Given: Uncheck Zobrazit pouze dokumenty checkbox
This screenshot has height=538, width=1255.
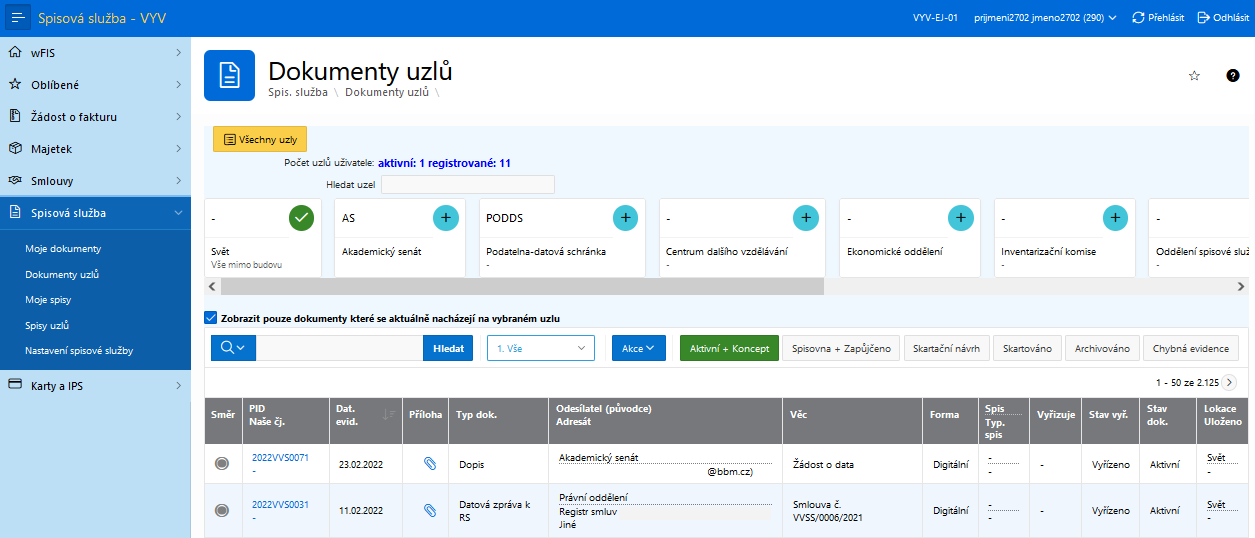Looking at the screenshot, I should point(210,318).
